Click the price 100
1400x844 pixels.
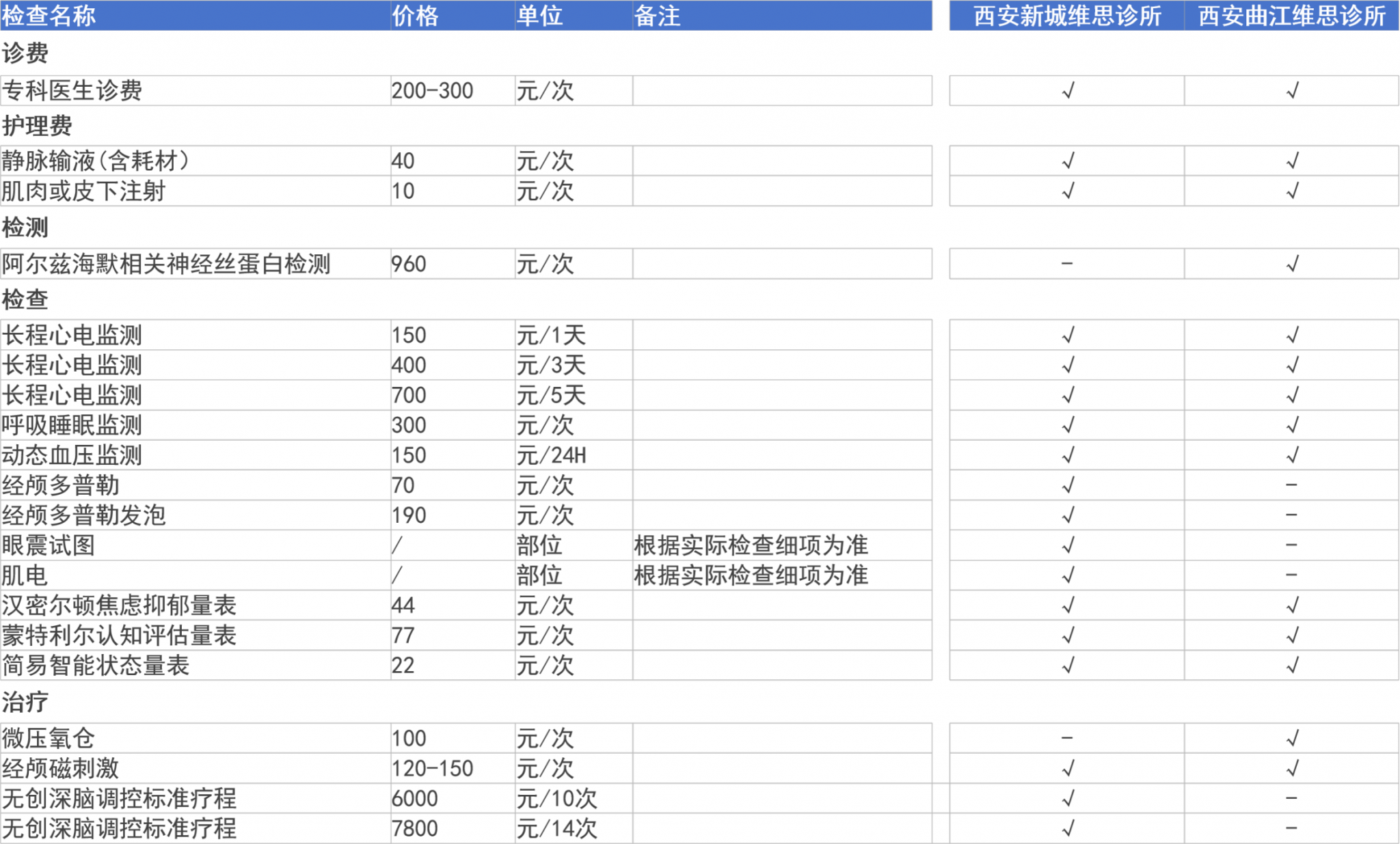[x=409, y=738]
